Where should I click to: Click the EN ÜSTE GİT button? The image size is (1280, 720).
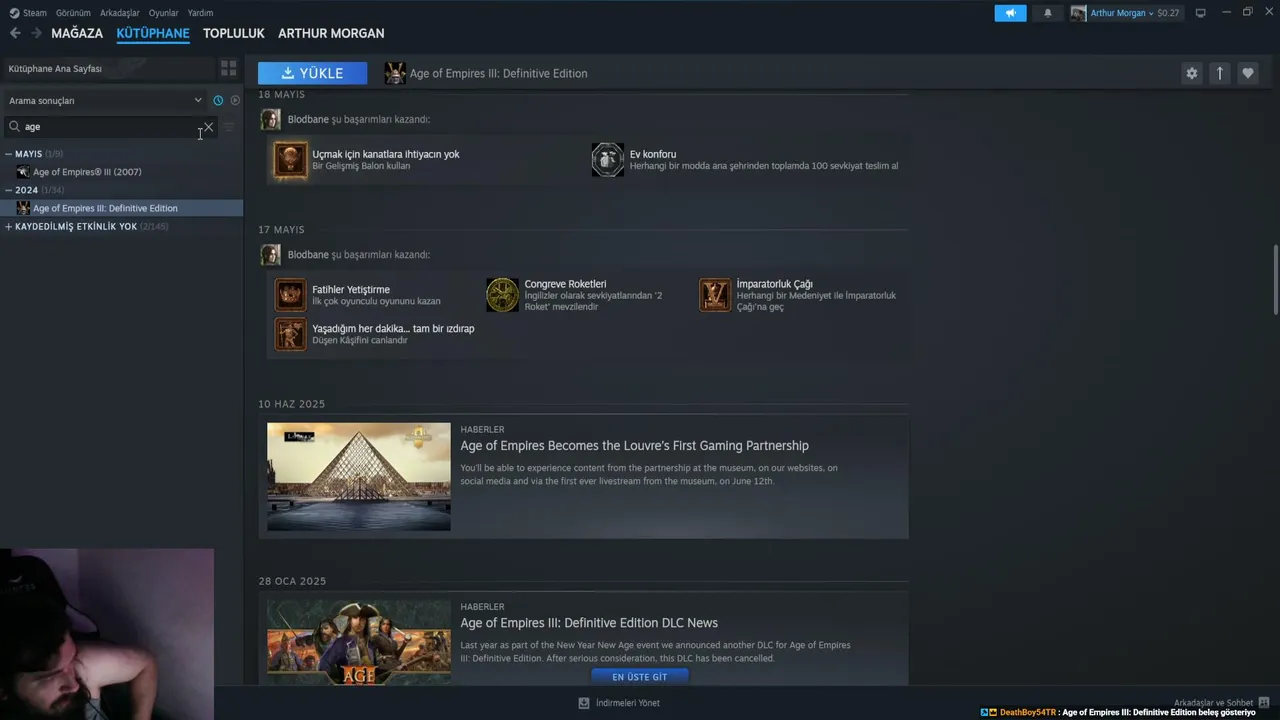[x=639, y=677]
